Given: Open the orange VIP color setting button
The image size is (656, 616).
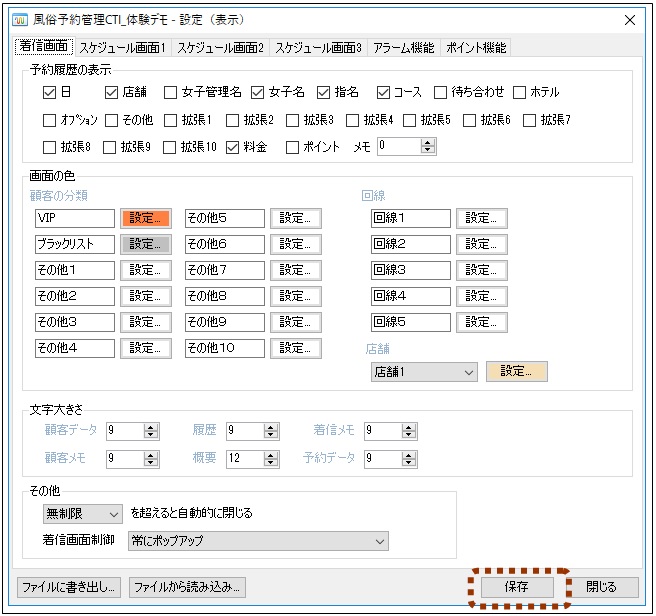Looking at the screenshot, I should [145, 218].
